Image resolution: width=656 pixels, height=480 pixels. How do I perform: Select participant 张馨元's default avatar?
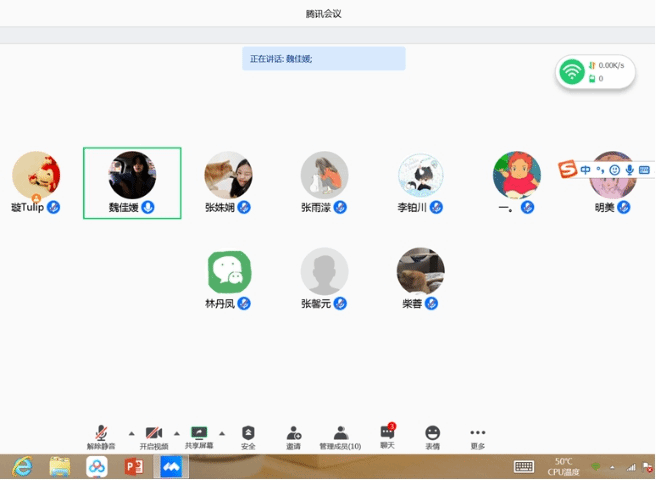click(x=325, y=271)
